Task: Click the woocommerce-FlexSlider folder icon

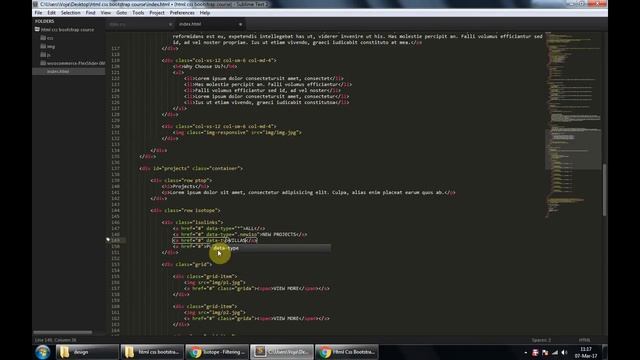Action: click(43, 63)
